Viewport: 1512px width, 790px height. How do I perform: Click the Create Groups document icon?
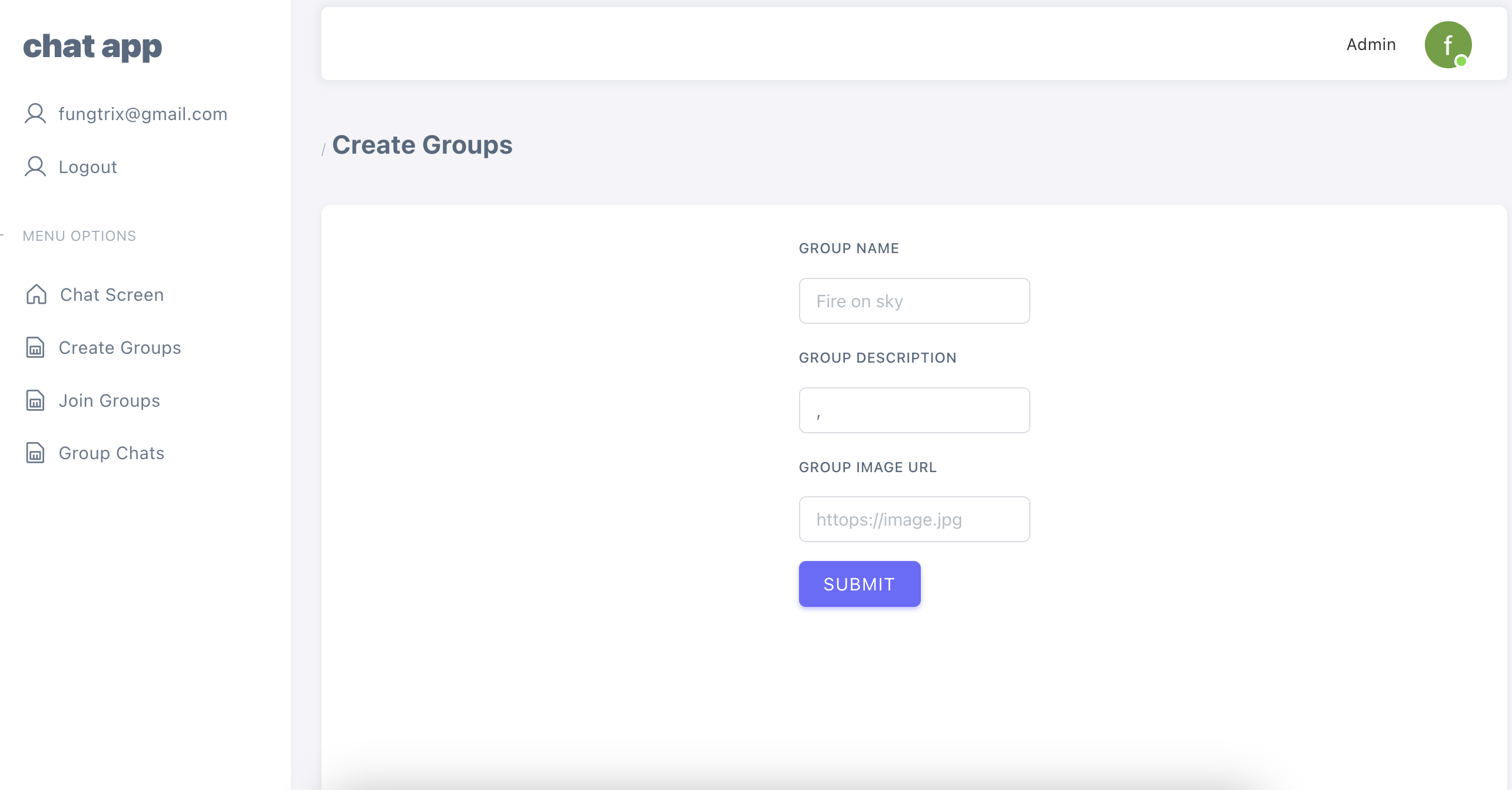35,347
